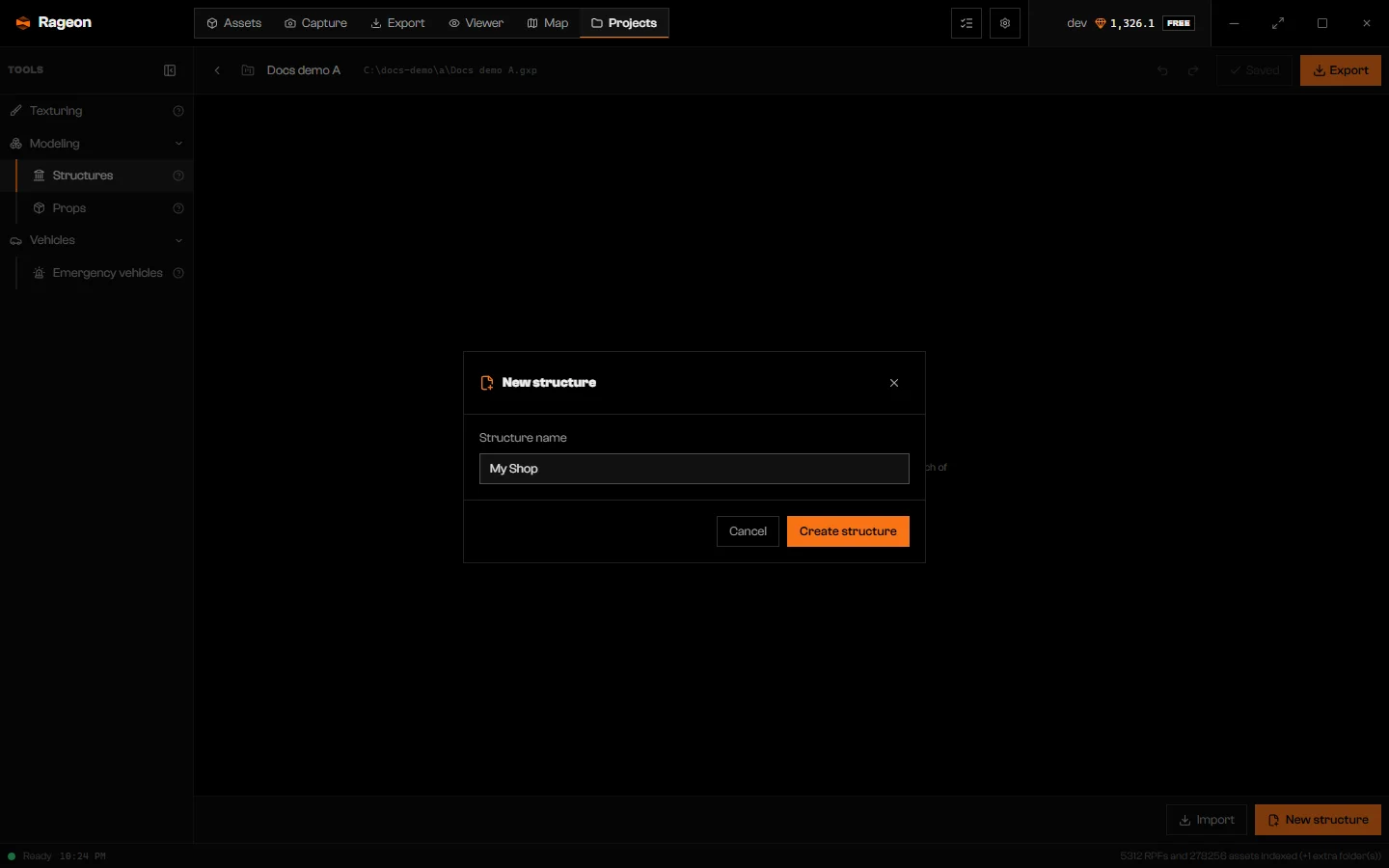1389x868 pixels.
Task: Confirm with Create structure button
Action: (x=848, y=531)
